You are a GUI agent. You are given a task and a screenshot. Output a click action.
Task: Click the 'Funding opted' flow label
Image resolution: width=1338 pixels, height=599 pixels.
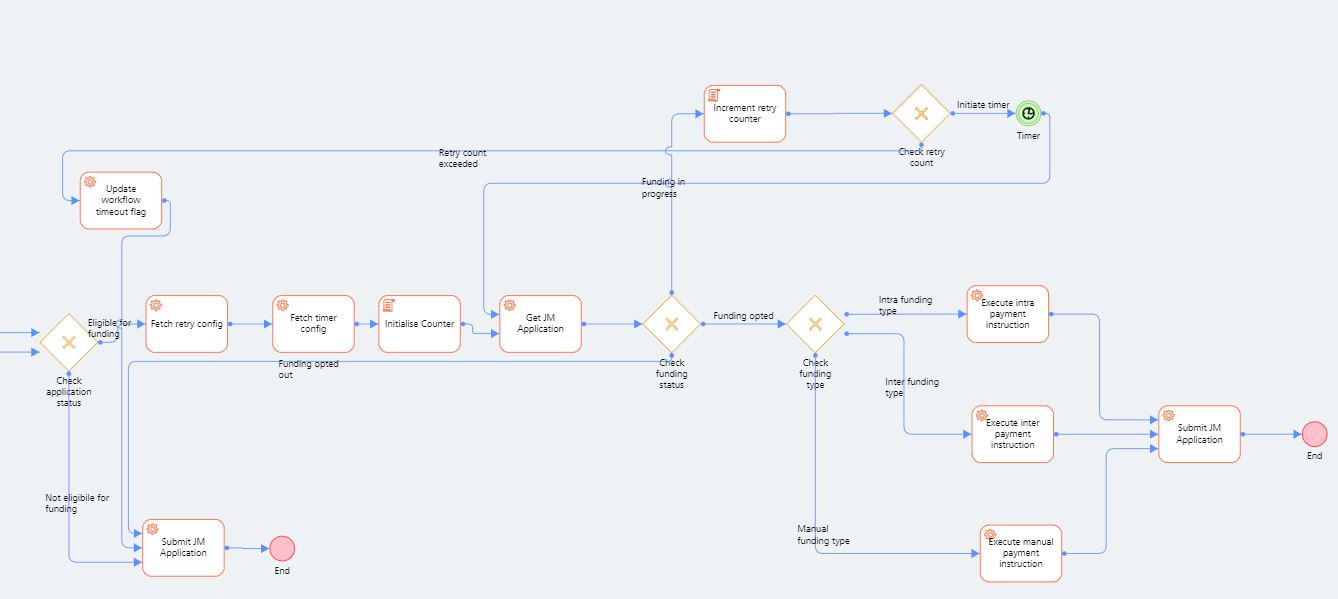pos(743,316)
